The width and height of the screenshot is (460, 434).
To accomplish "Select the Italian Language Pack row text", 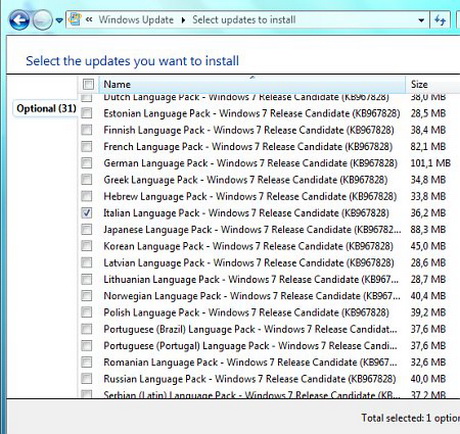I will click(246, 213).
